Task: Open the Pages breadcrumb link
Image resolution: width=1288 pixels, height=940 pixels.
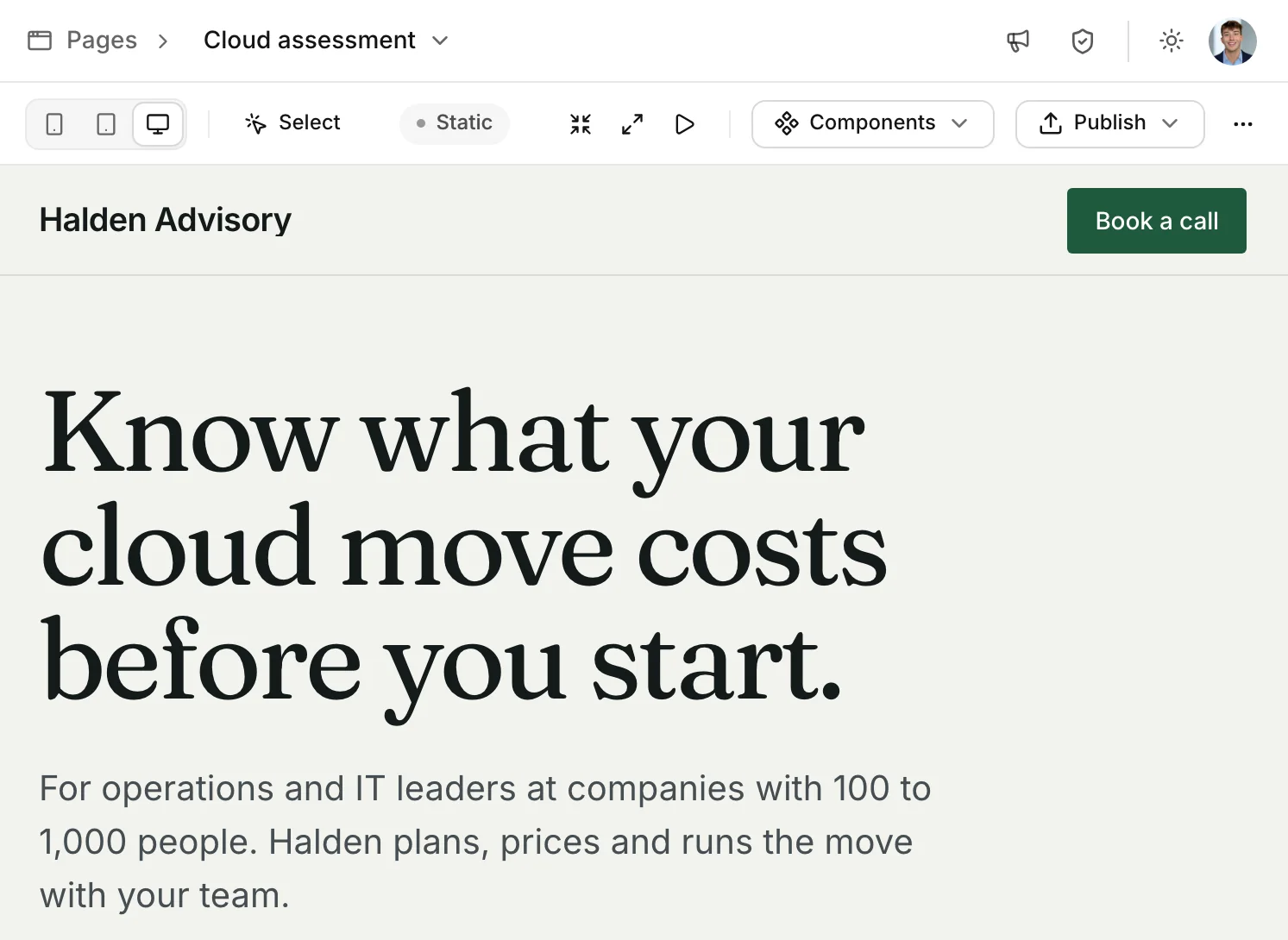Action: click(x=102, y=41)
